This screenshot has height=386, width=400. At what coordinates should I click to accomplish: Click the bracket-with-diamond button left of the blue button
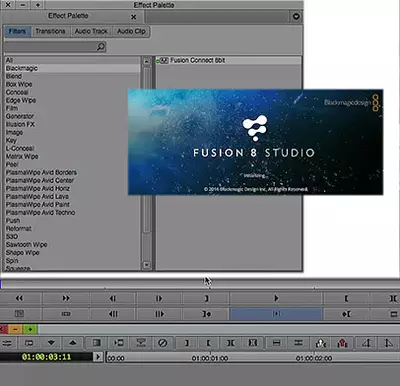click(206, 314)
